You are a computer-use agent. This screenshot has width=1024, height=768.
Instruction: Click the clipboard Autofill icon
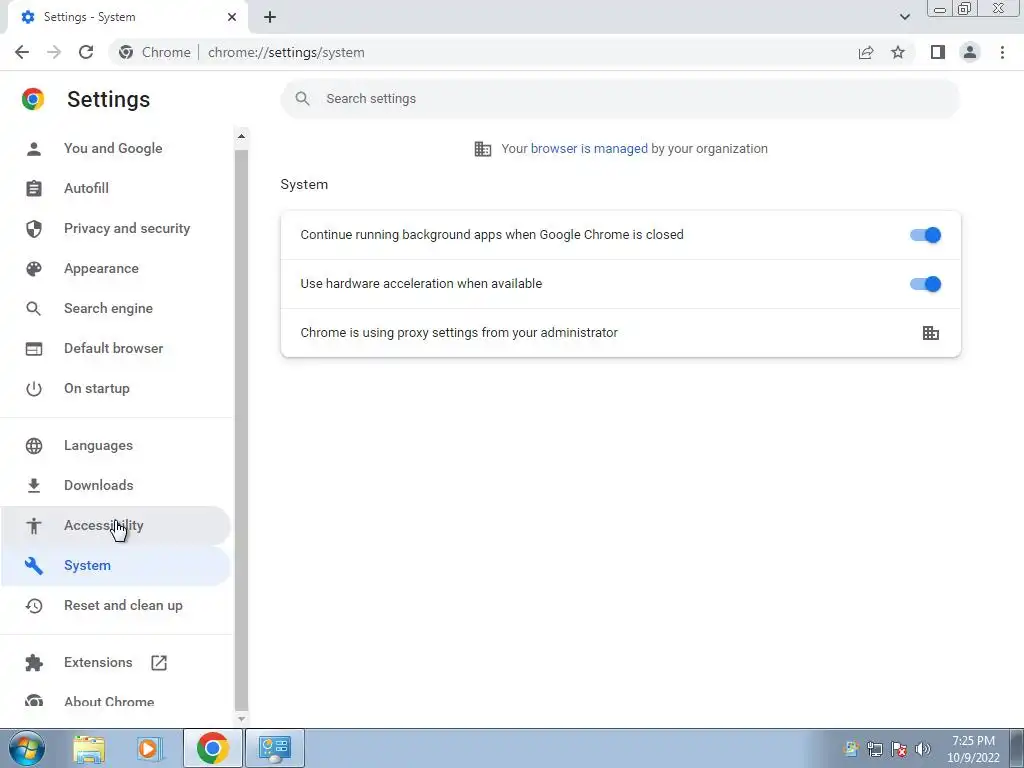click(34, 189)
